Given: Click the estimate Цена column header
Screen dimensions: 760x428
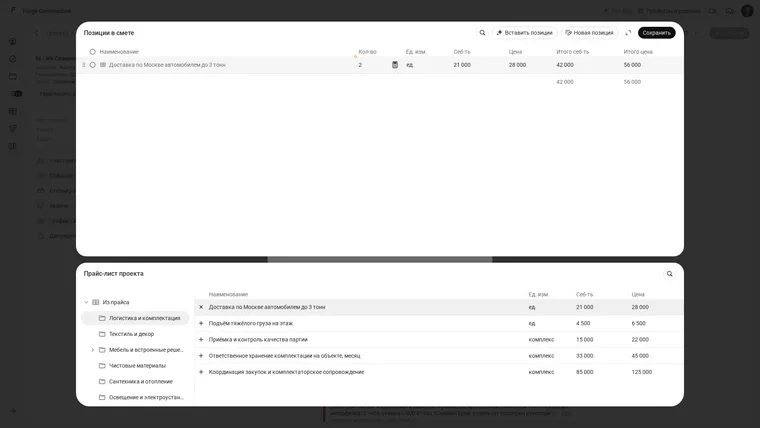Looking at the screenshot, I should click(x=515, y=52).
